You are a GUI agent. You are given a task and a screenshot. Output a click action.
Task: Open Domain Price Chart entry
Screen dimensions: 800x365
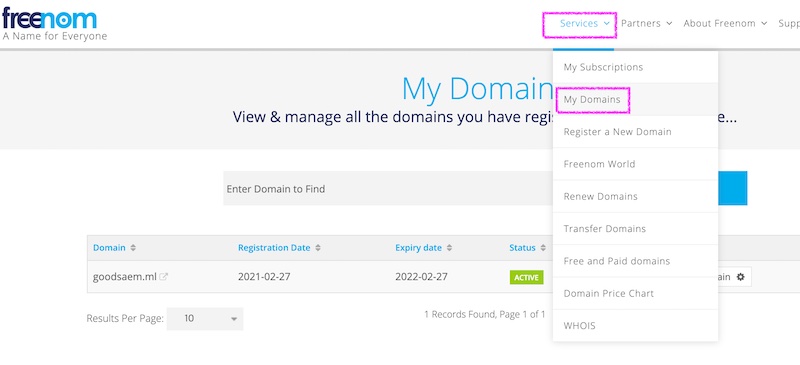635,294
